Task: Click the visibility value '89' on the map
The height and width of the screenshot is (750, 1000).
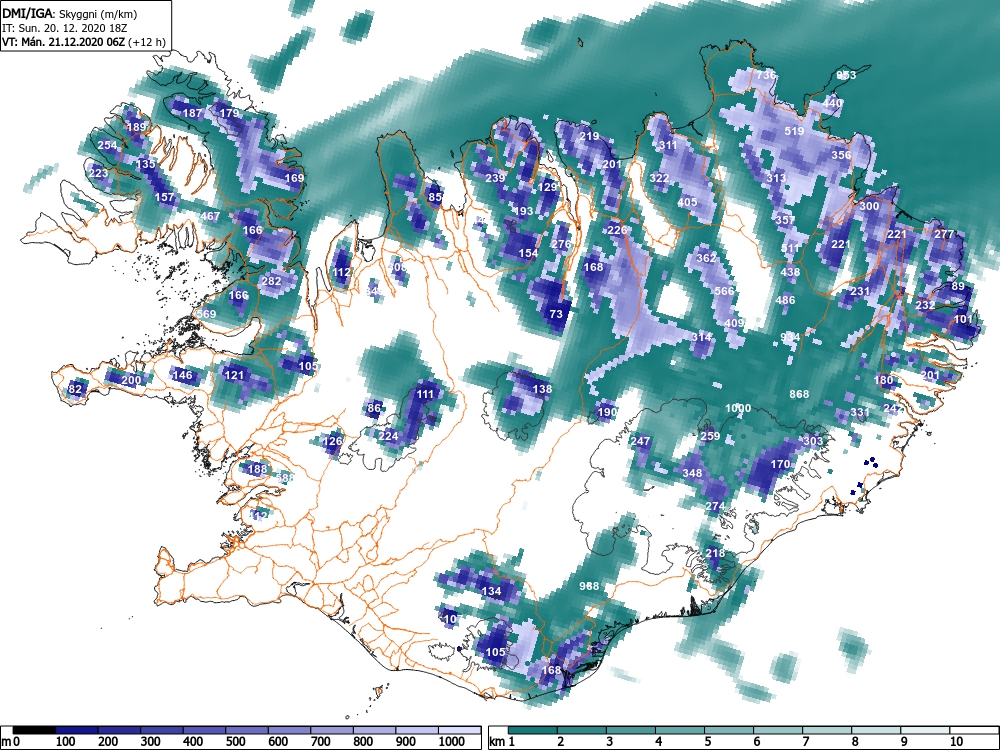Action: [958, 286]
